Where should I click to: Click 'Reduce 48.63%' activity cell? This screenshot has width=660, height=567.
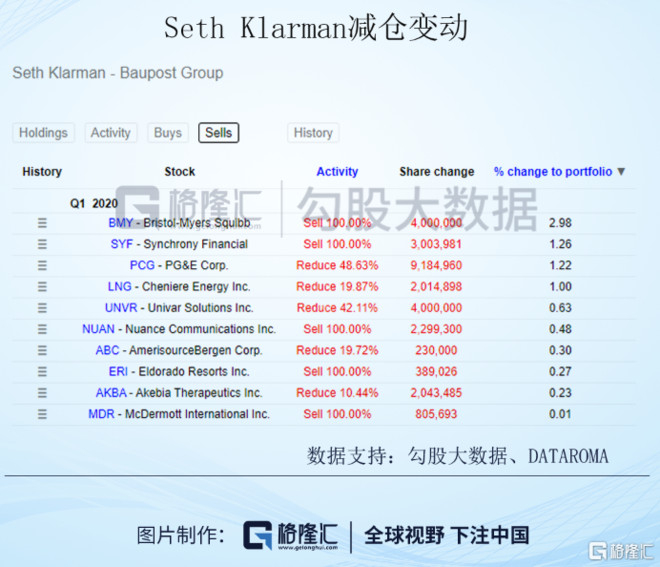tap(337, 265)
